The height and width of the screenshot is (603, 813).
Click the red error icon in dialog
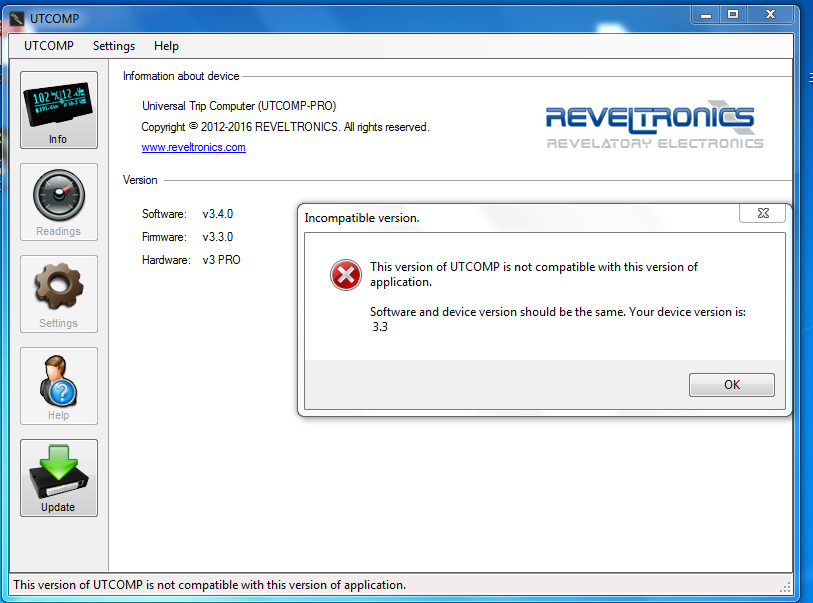point(346,275)
